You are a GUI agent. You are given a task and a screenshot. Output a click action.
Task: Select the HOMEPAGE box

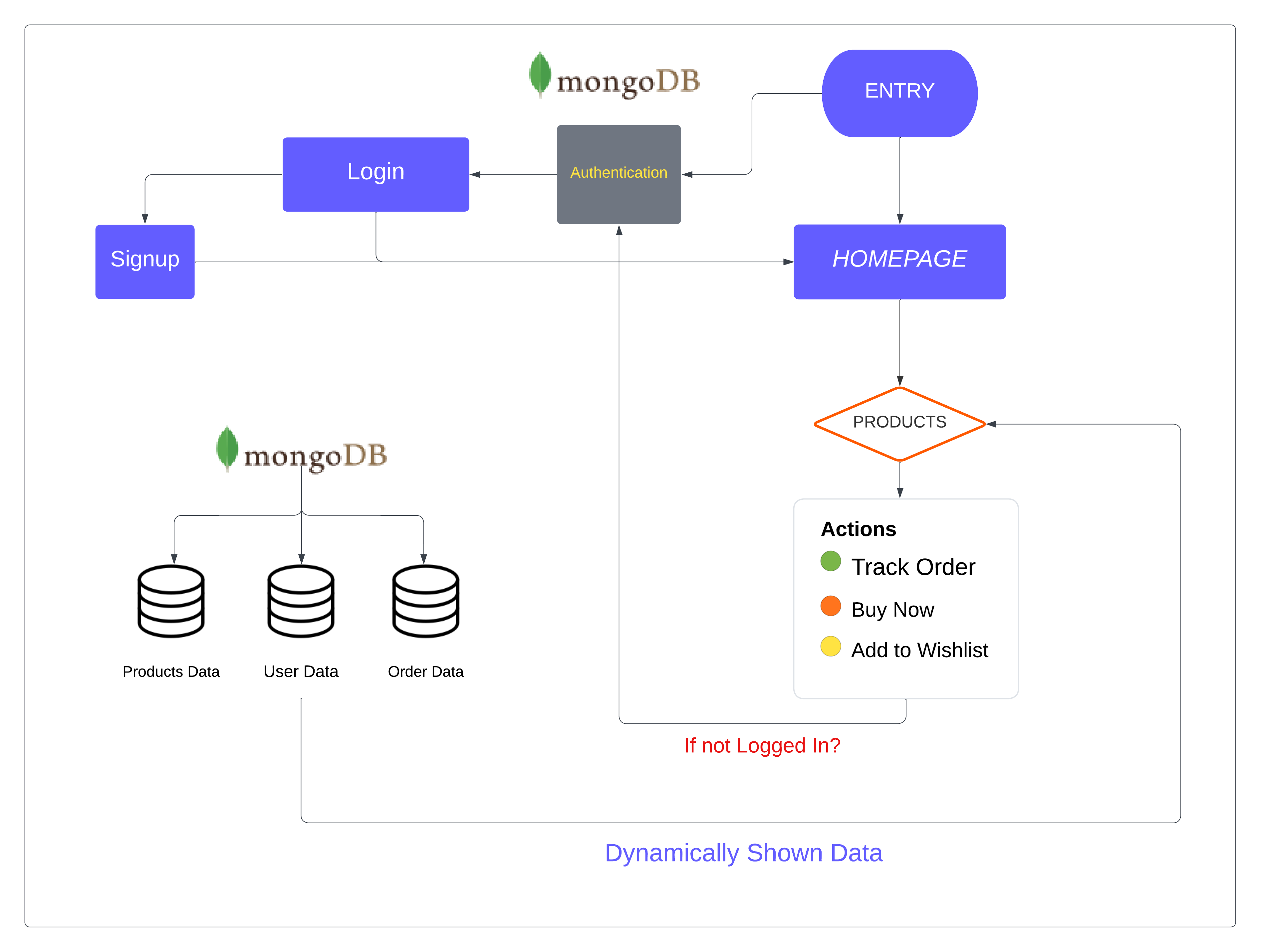[899, 262]
